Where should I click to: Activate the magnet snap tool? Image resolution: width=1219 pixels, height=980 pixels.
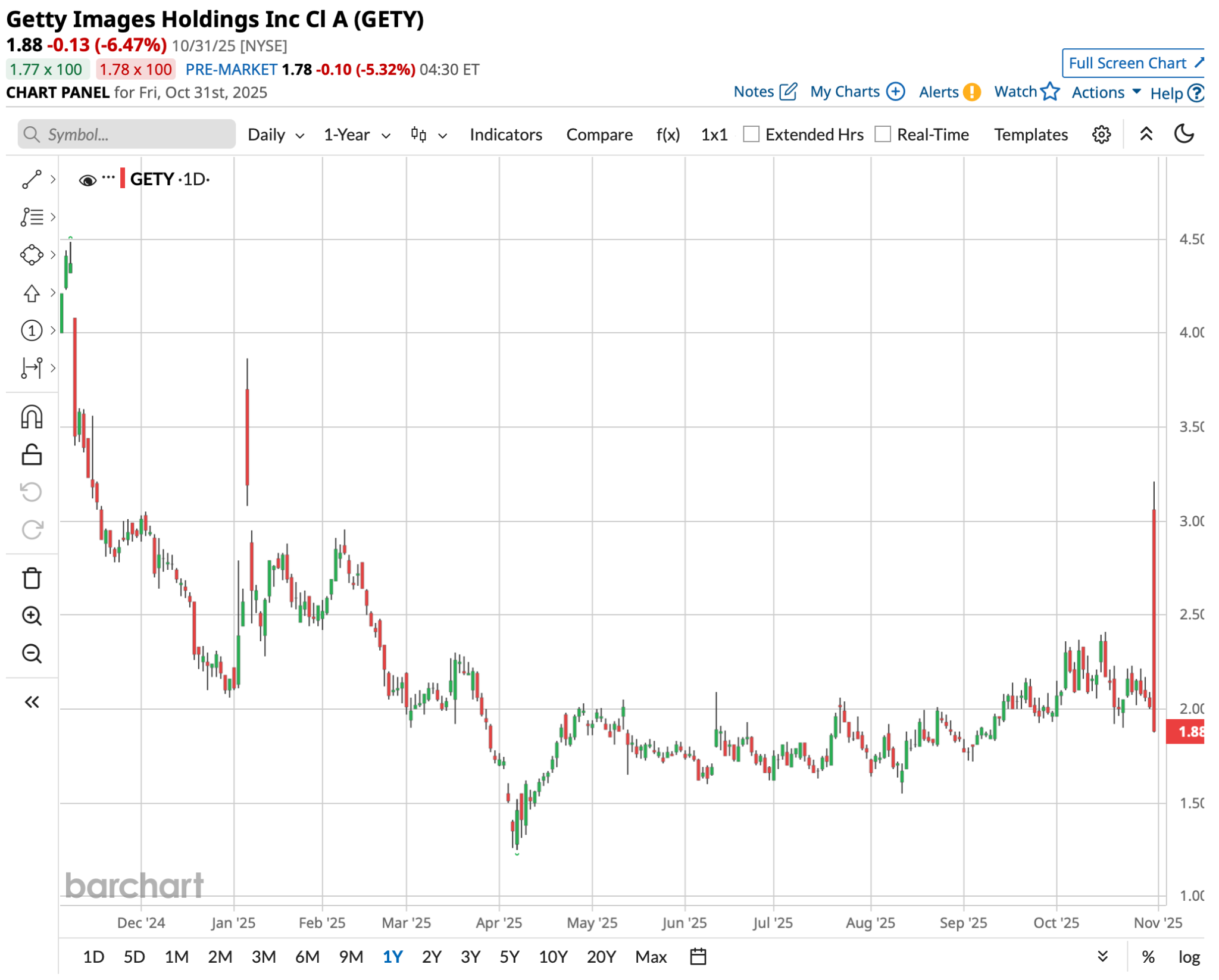[x=32, y=417]
